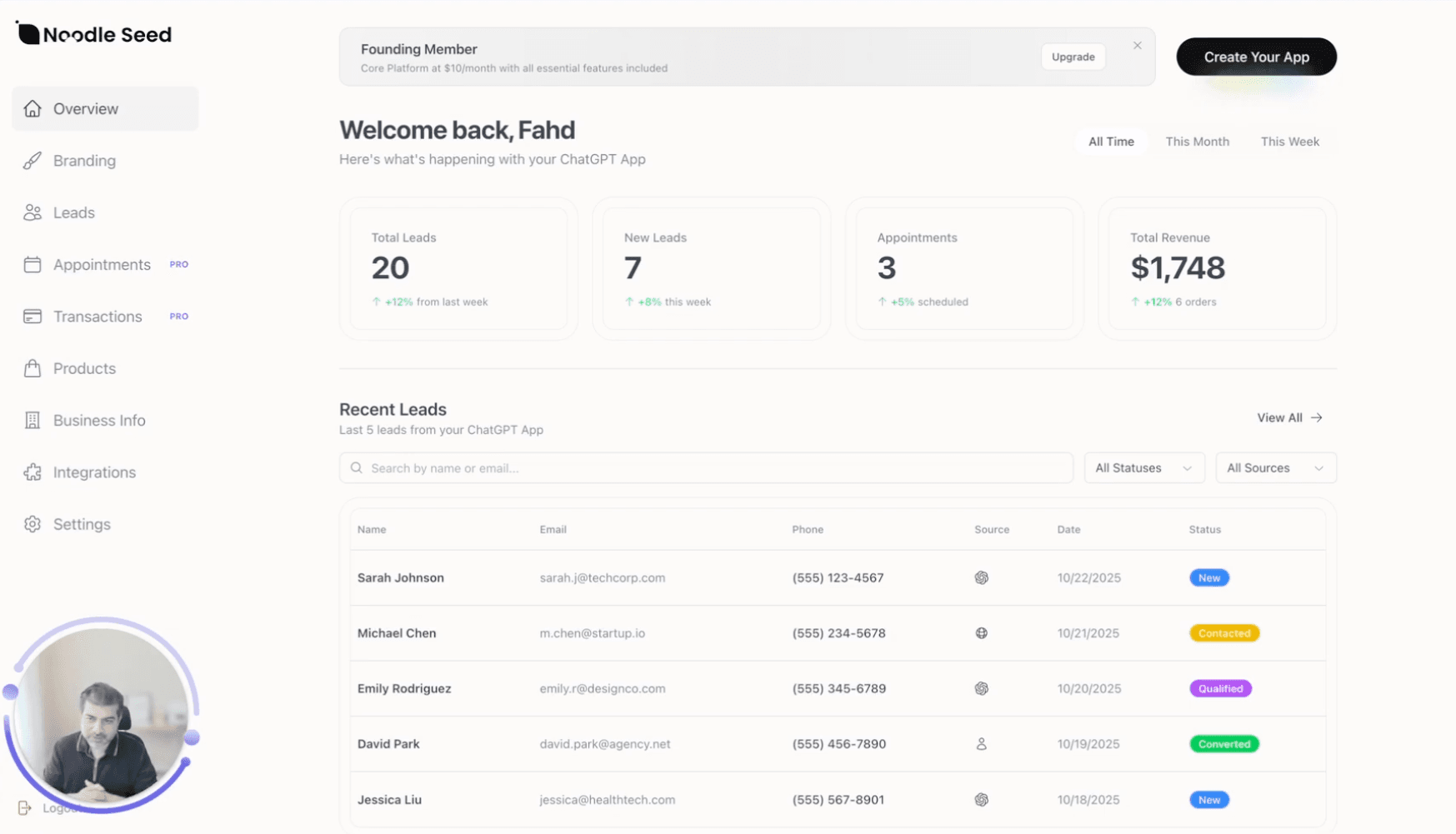This screenshot has width=1456, height=834.
Task: Open Branding via the paintbrush icon
Action: pos(33,161)
